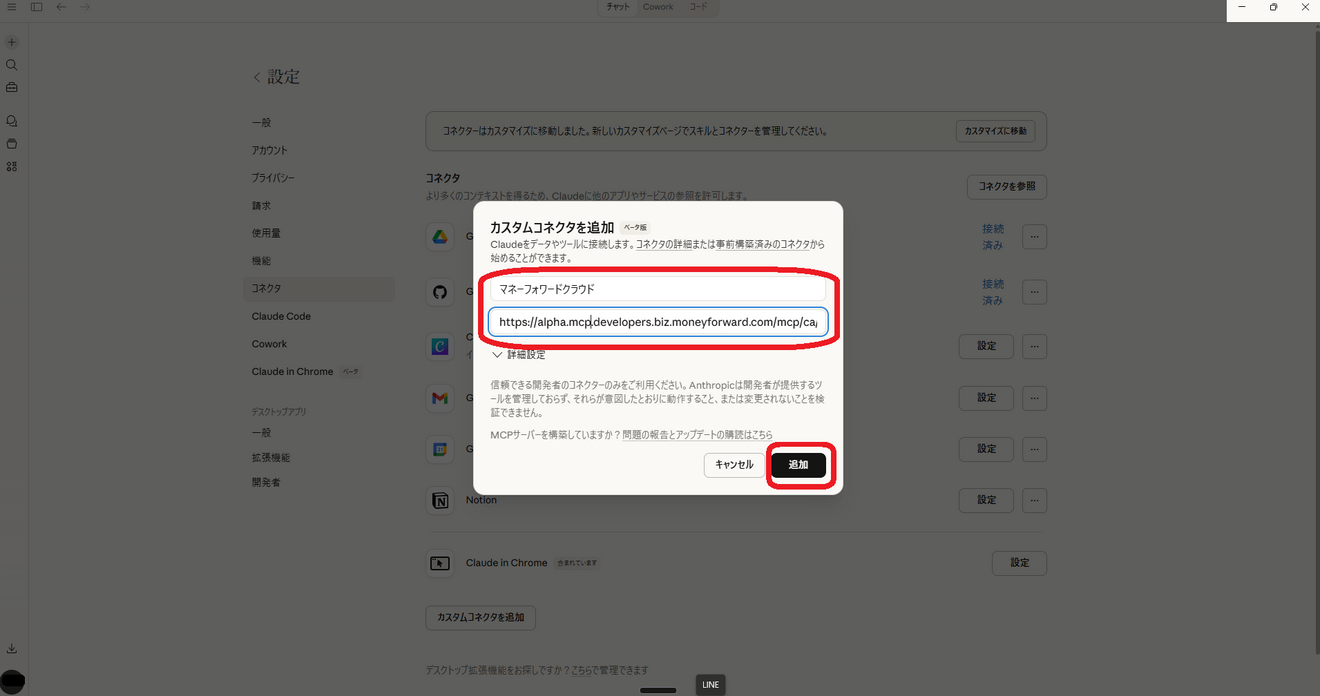The width and height of the screenshot is (1320, 696).
Task: Click カスタムコネクタを追加 button
Action: point(481,617)
